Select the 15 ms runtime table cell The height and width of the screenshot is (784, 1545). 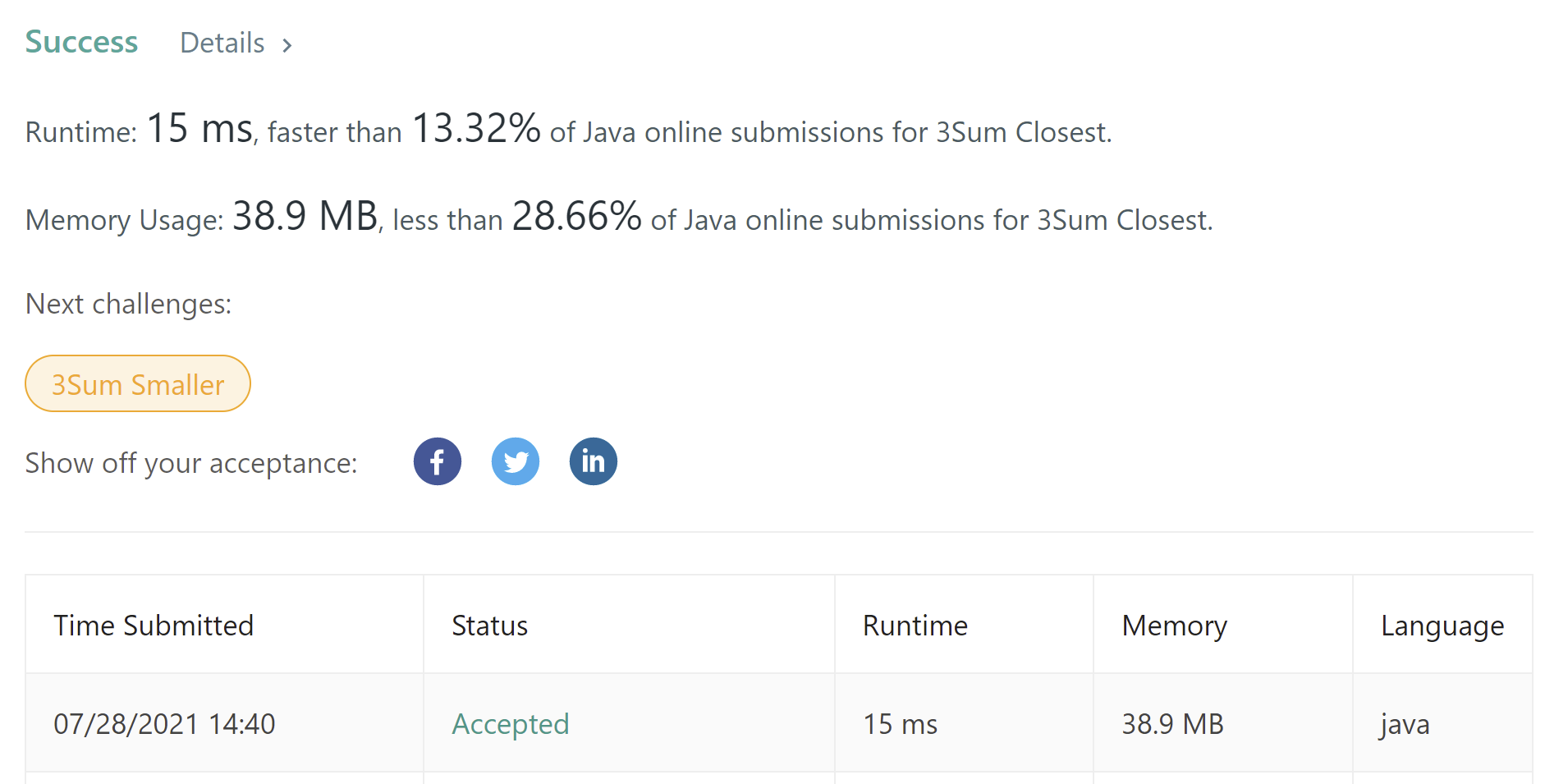(x=901, y=724)
